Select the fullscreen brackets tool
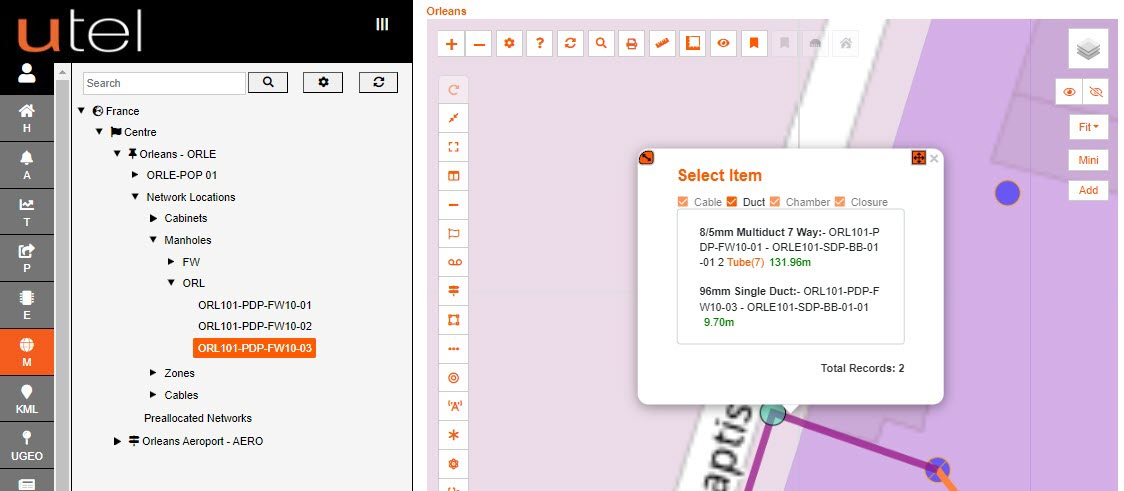 click(x=453, y=148)
